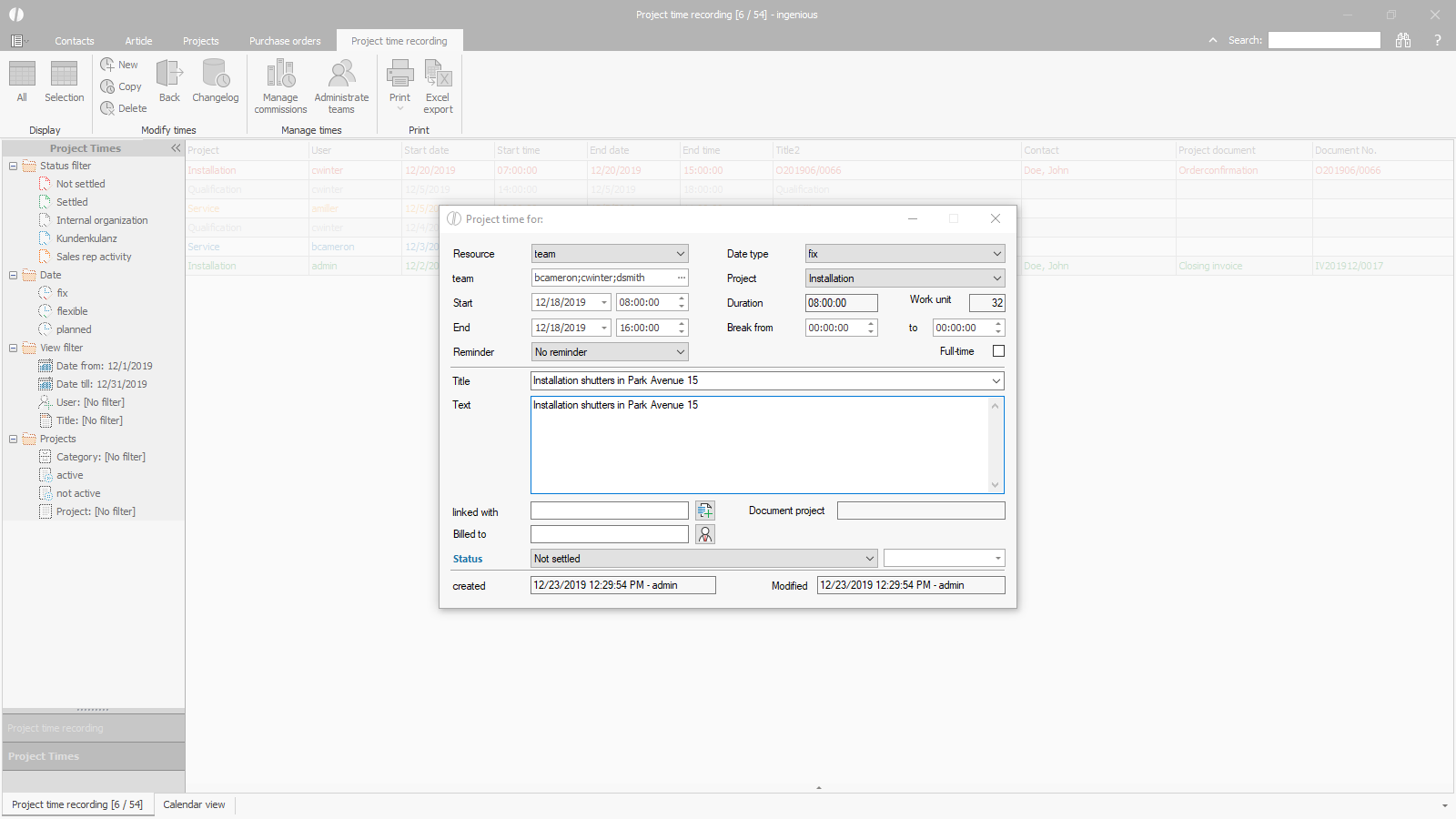
Task: Enable the Full-time checkbox
Action: click(x=998, y=351)
